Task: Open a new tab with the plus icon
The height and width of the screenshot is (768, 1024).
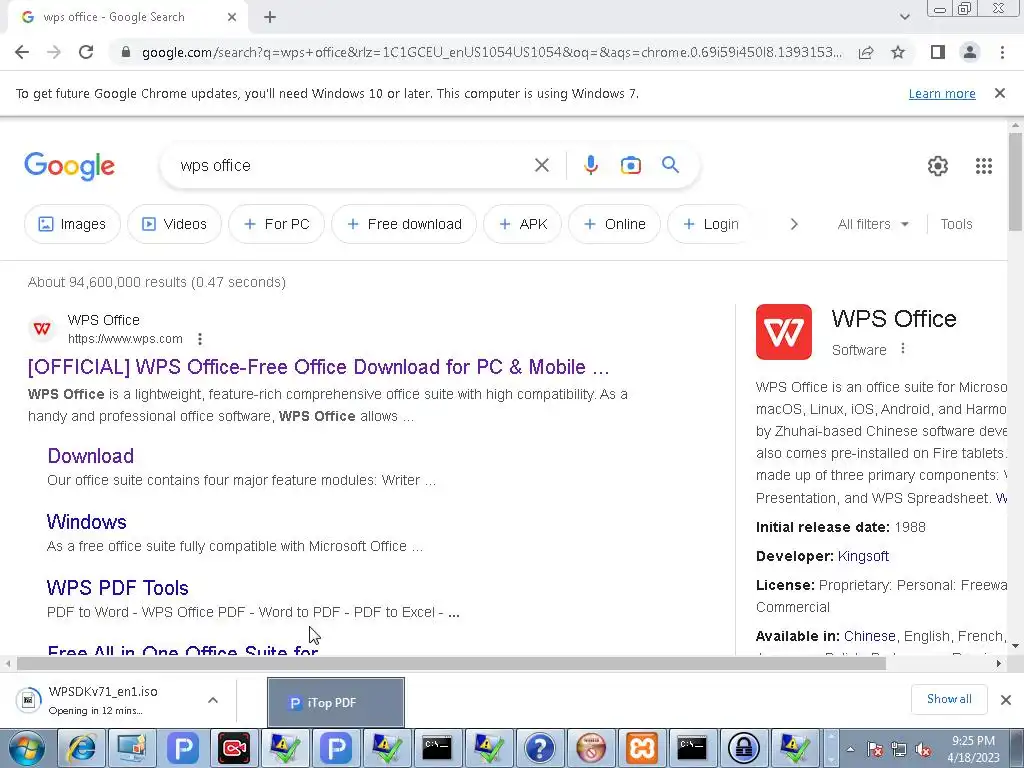Action: [x=270, y=18]
